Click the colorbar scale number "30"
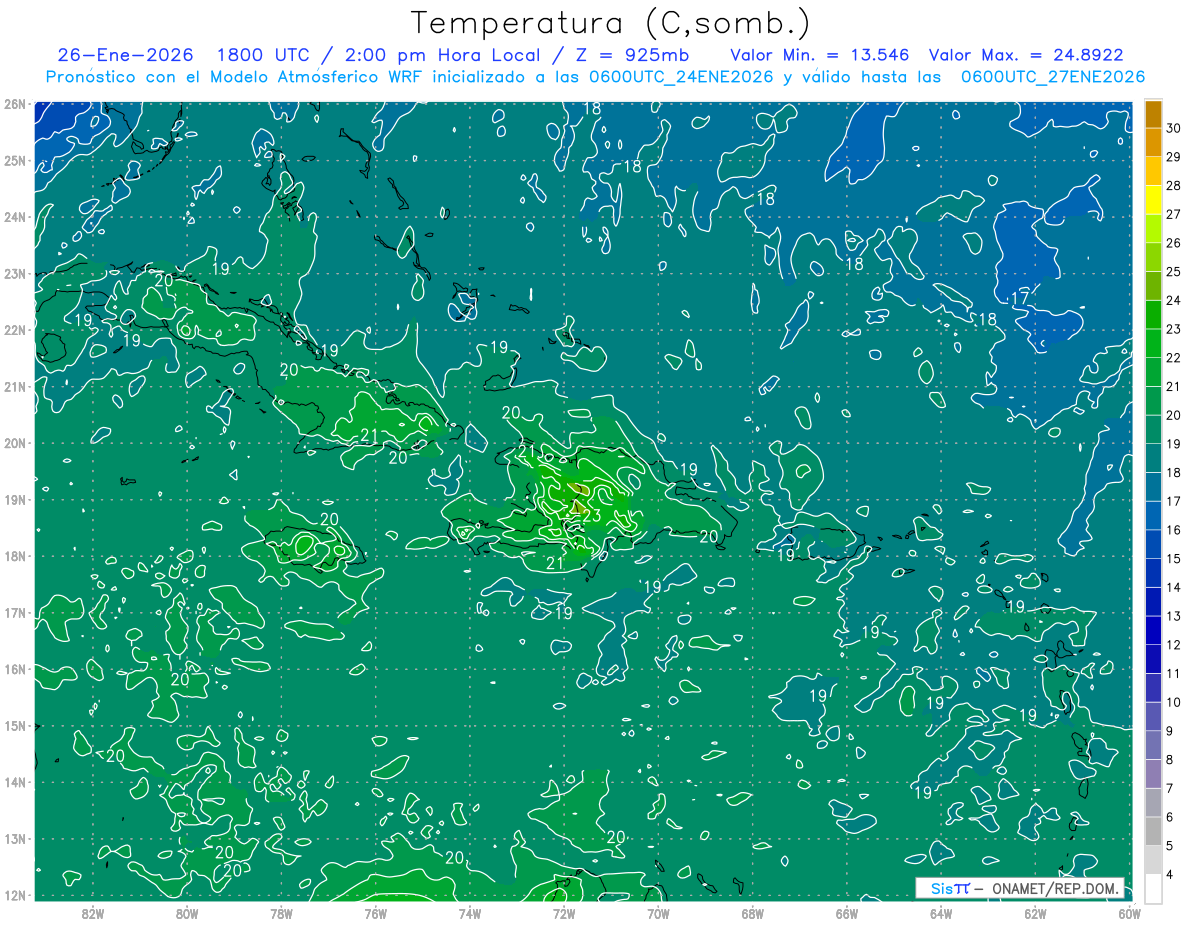 pos(1175,128)
